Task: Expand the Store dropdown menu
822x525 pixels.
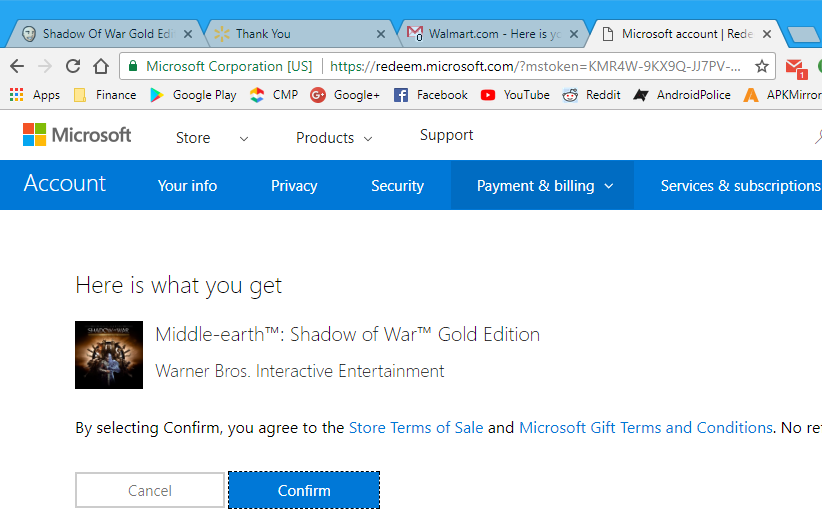Action: [x=212, y=138]
